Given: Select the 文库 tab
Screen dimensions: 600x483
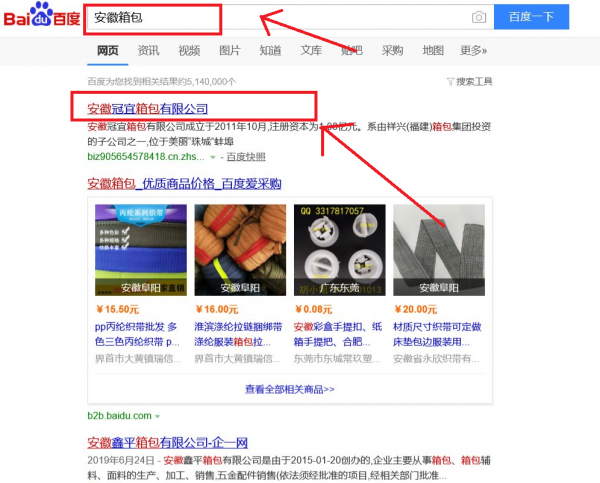Looking at the screenshot, I should click(x=311, y=50).
